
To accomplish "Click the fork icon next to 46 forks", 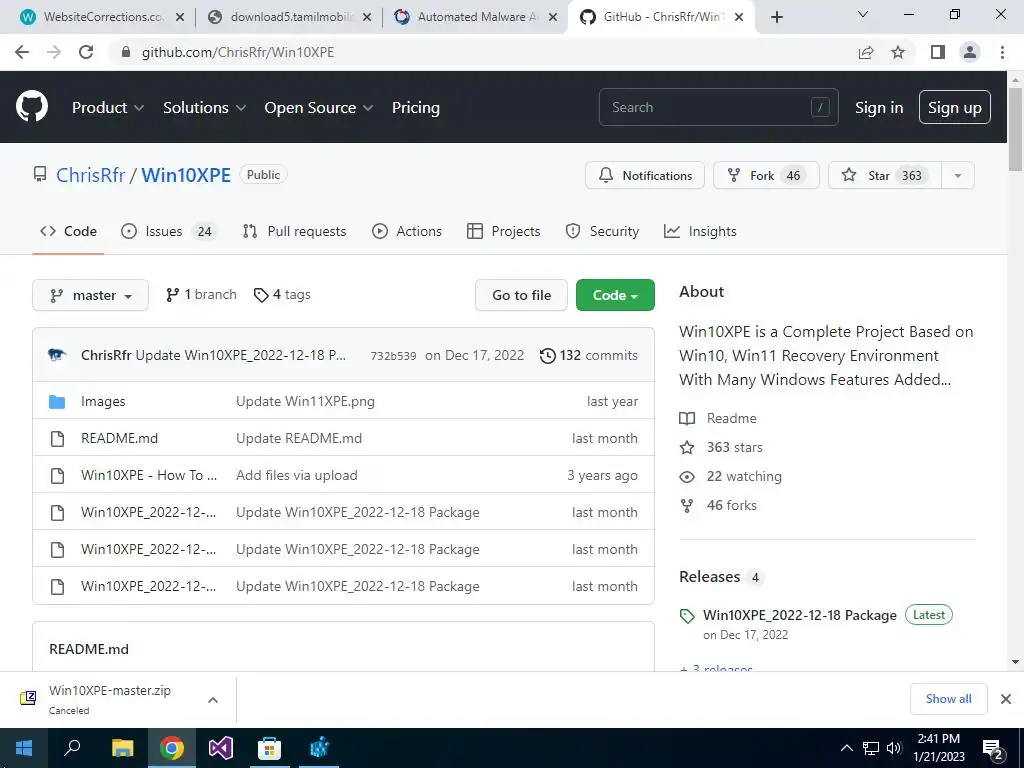I will [x=687, y=505].
